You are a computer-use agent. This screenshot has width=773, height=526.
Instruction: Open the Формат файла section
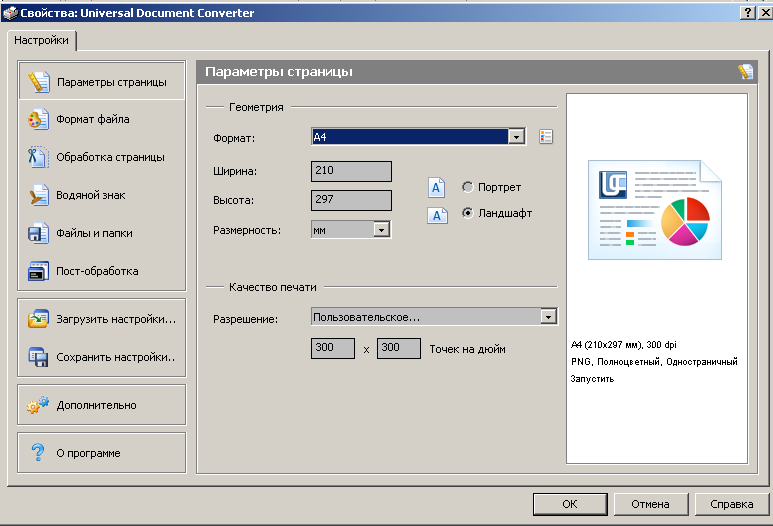[x=102, y=119]
